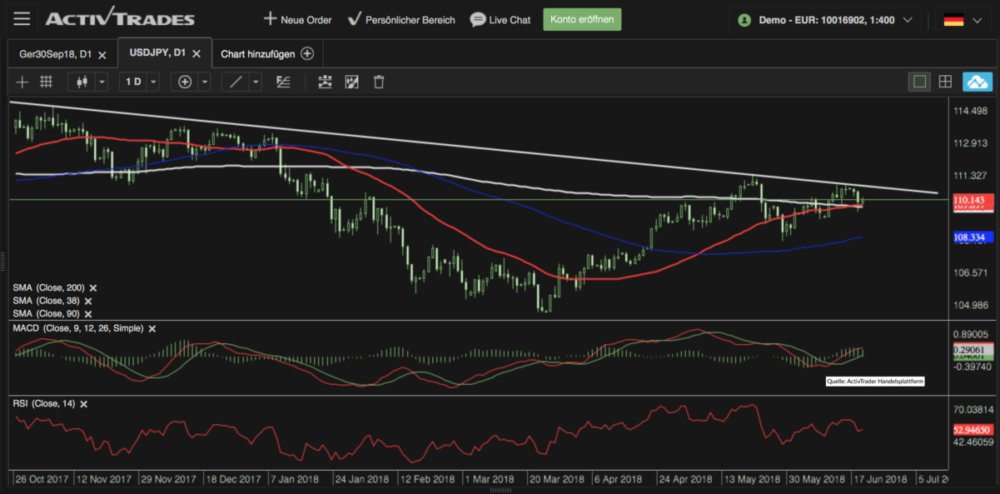
Task: Click the zoom-in plus circle icon
Action: click(185, 82)
